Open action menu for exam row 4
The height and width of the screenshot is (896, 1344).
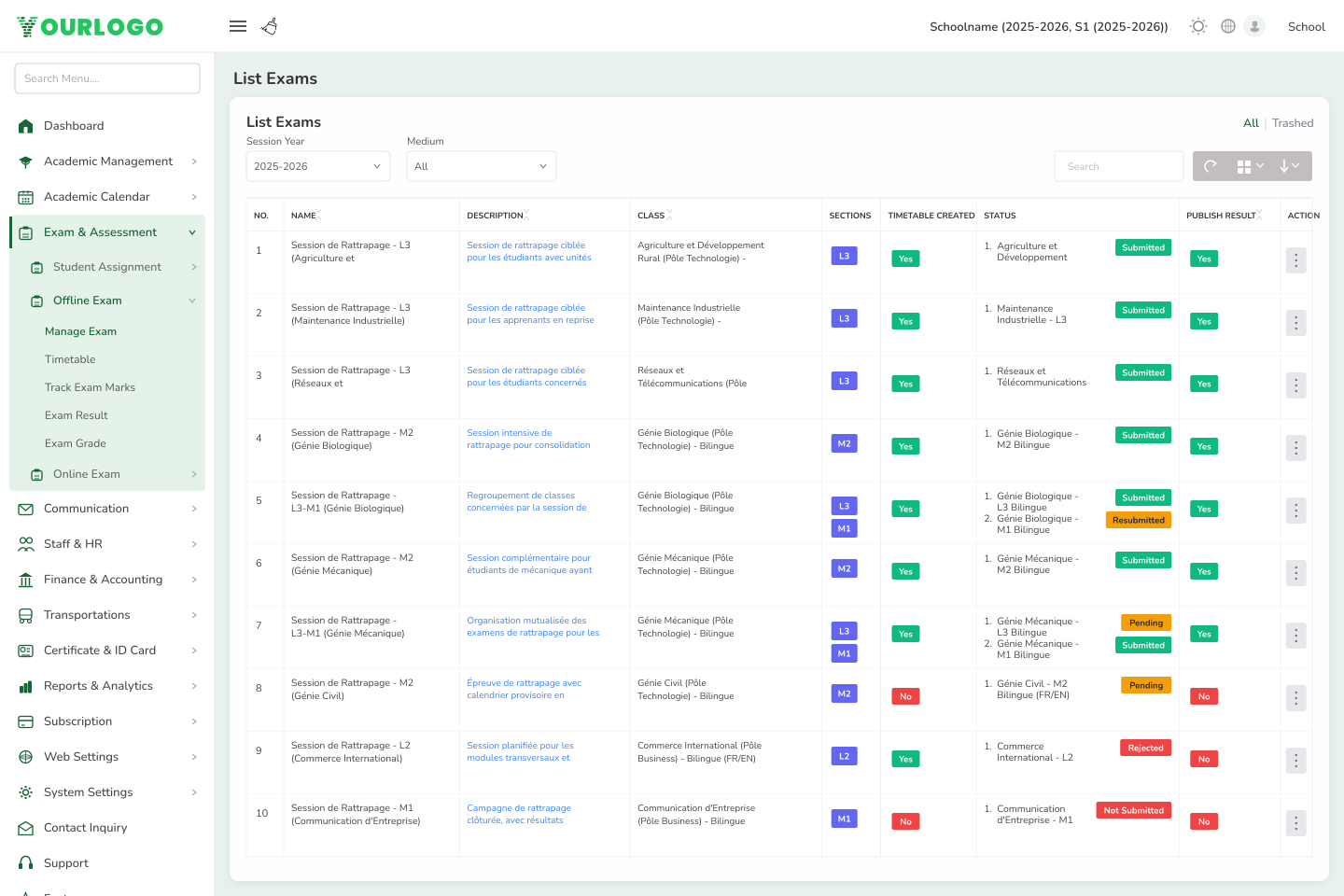(x=1295, y=448)
